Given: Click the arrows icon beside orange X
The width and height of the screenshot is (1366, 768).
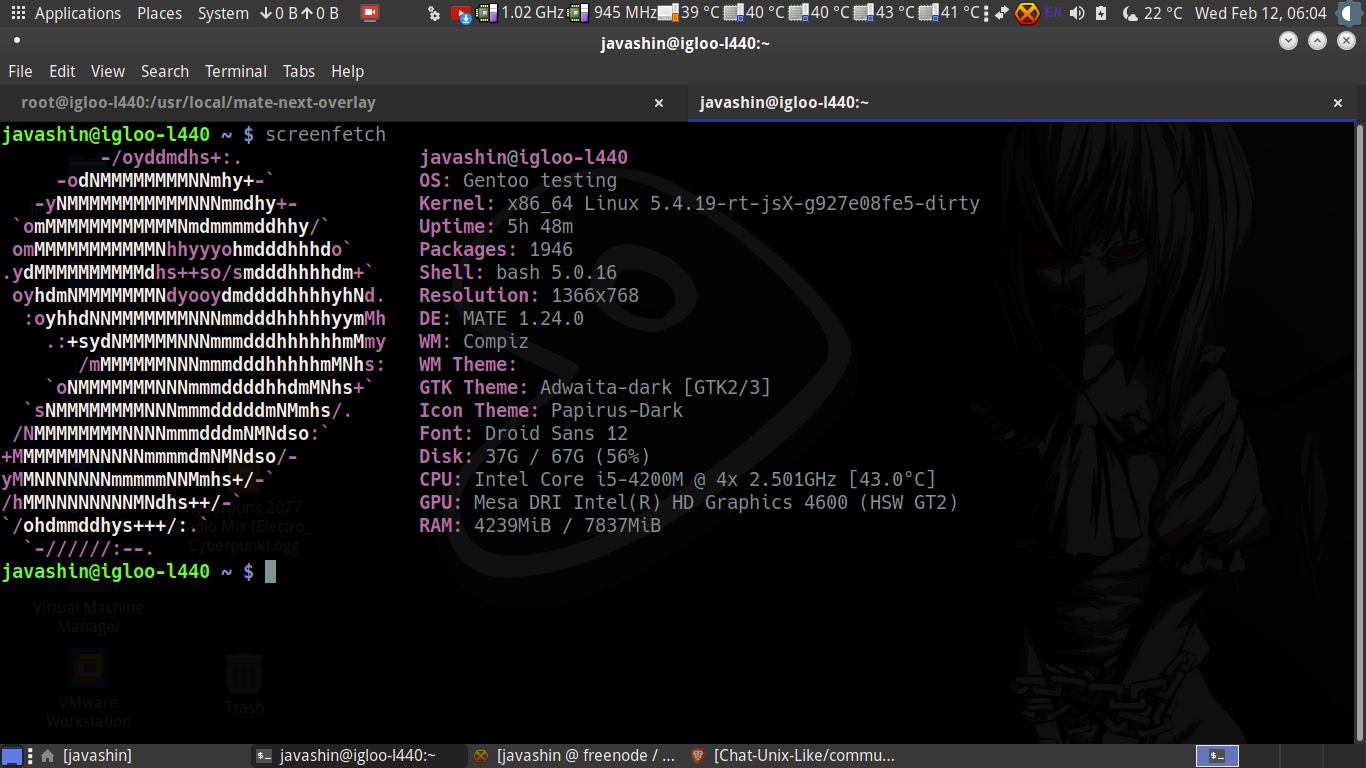Looking at the screenshot, I should pos(1001,13).
